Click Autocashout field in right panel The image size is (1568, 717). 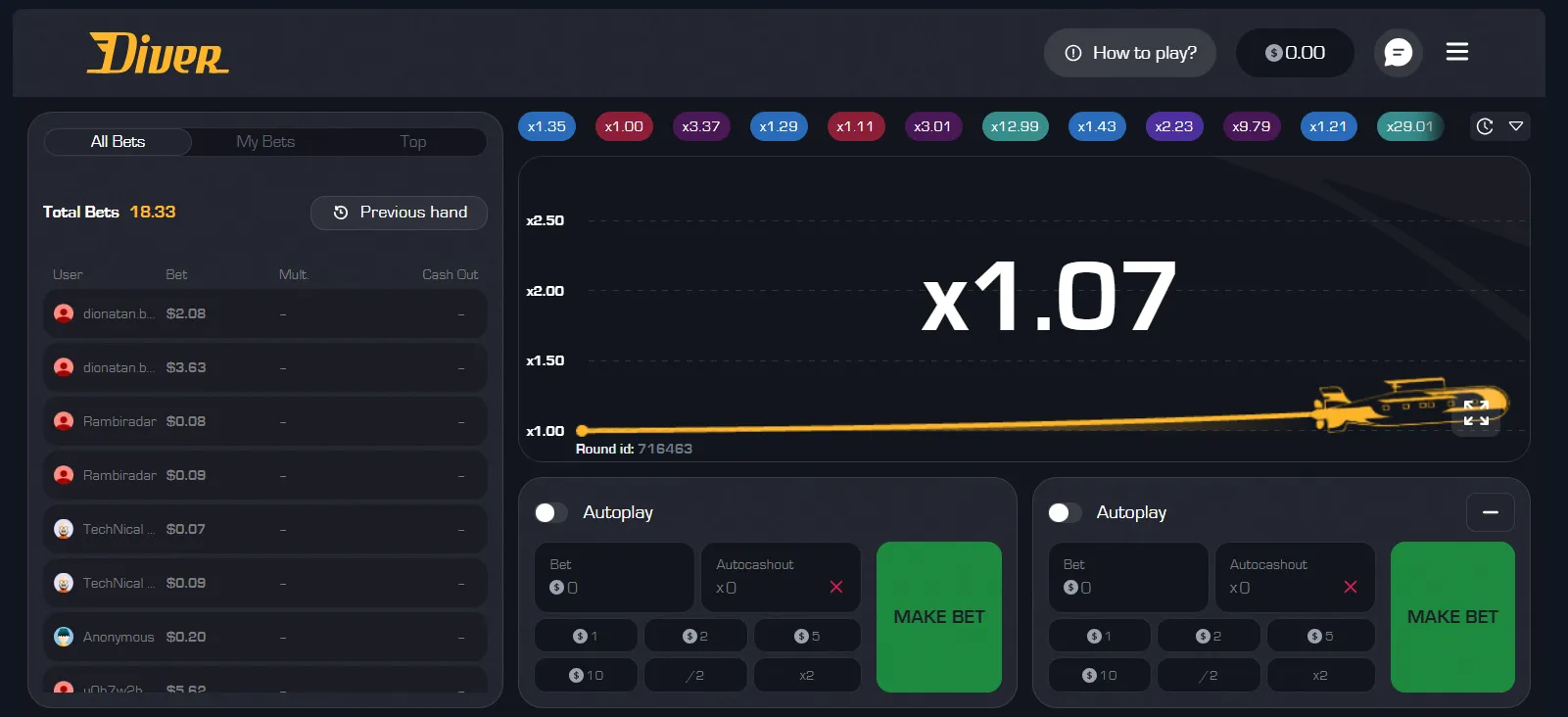click(1295, 578)
